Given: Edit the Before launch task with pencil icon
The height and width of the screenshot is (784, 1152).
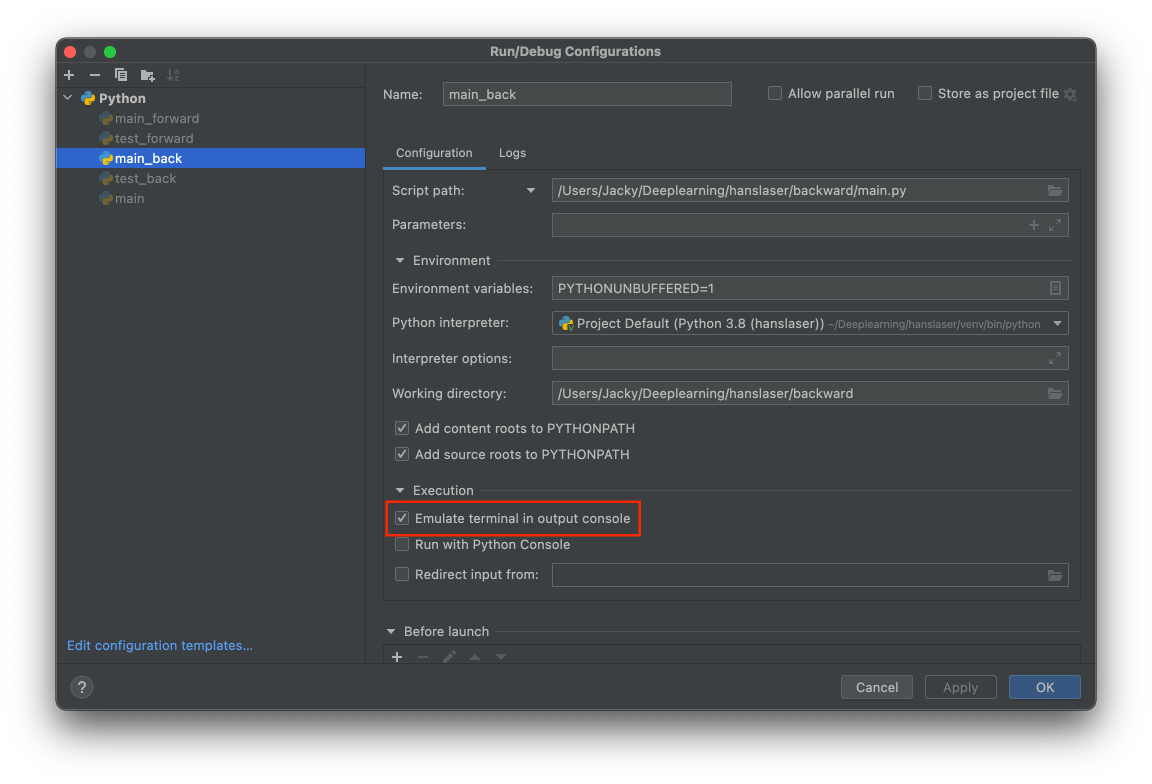Looking at the screenshot, I should point(448,657).
